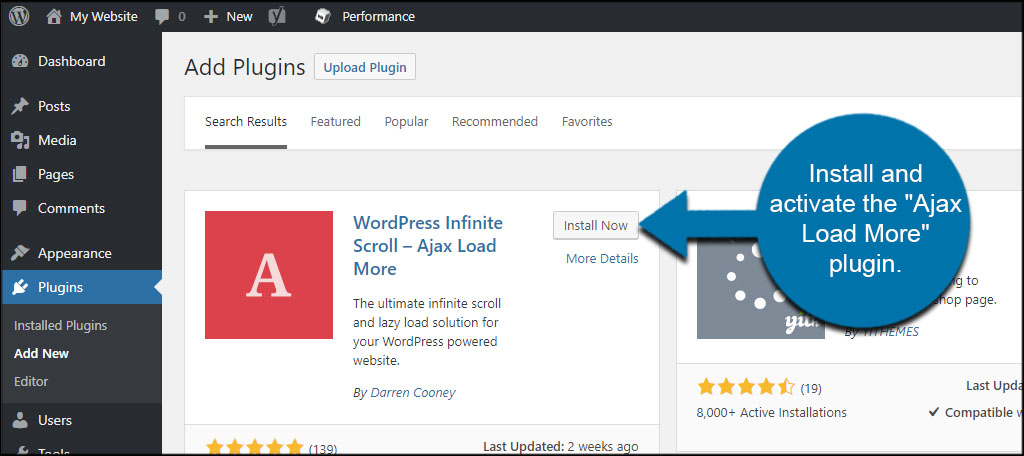Click the Upload Plugin button
Image resolution: width=1024 pixels, height=456 pixels.
point(365,67)
